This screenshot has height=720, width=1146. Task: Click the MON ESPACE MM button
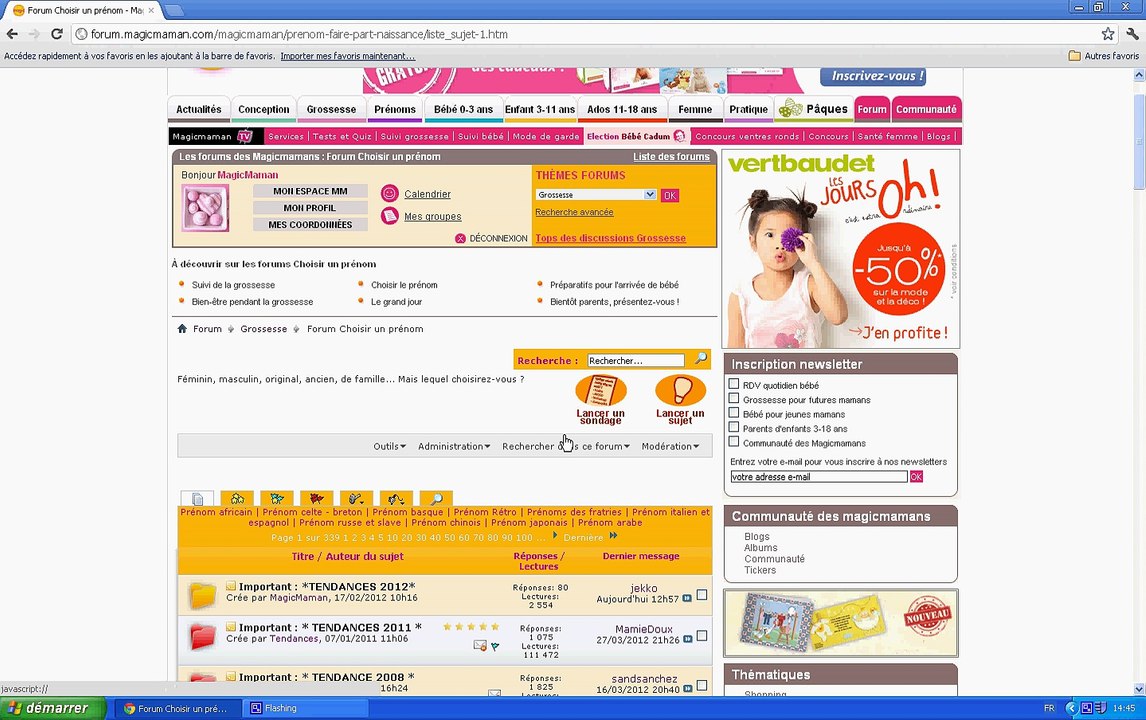[x=310, y=191]
